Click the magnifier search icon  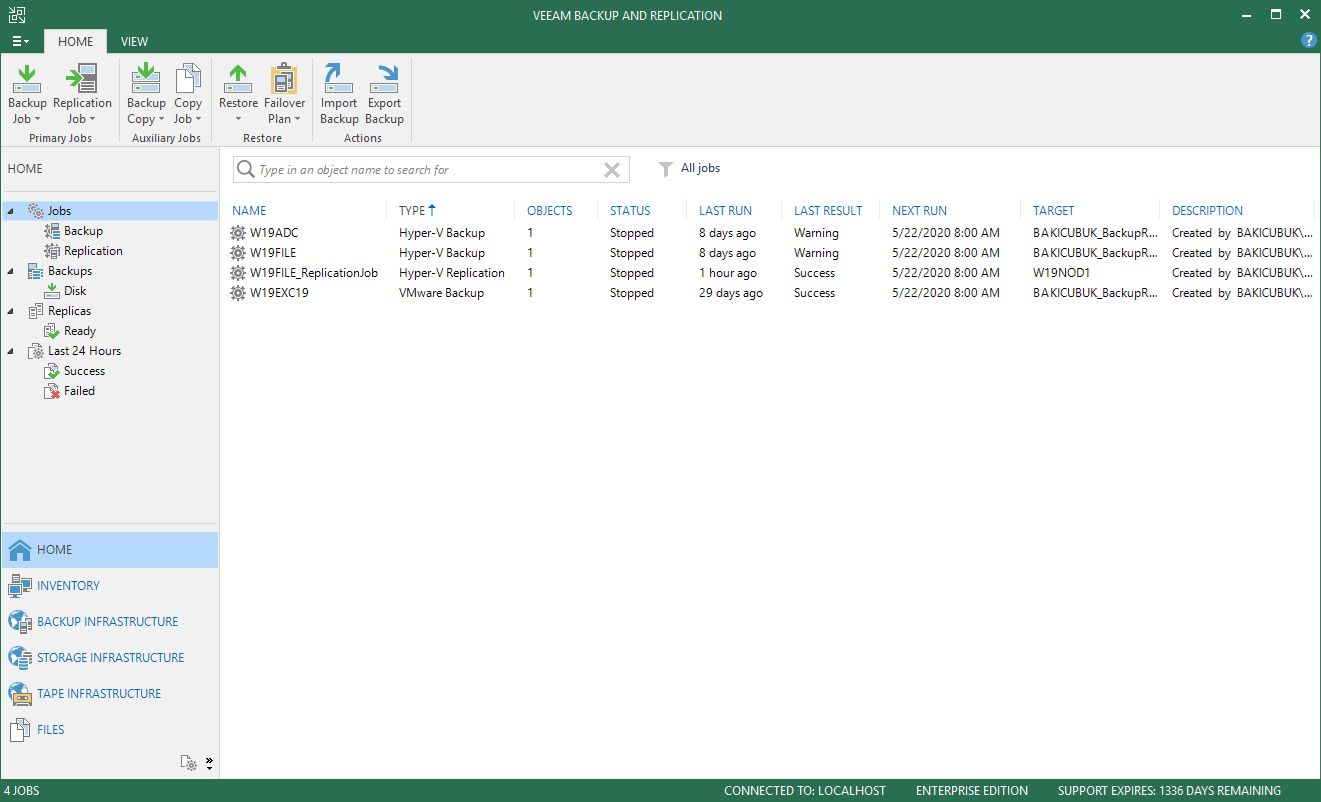(x=245, y=170)
